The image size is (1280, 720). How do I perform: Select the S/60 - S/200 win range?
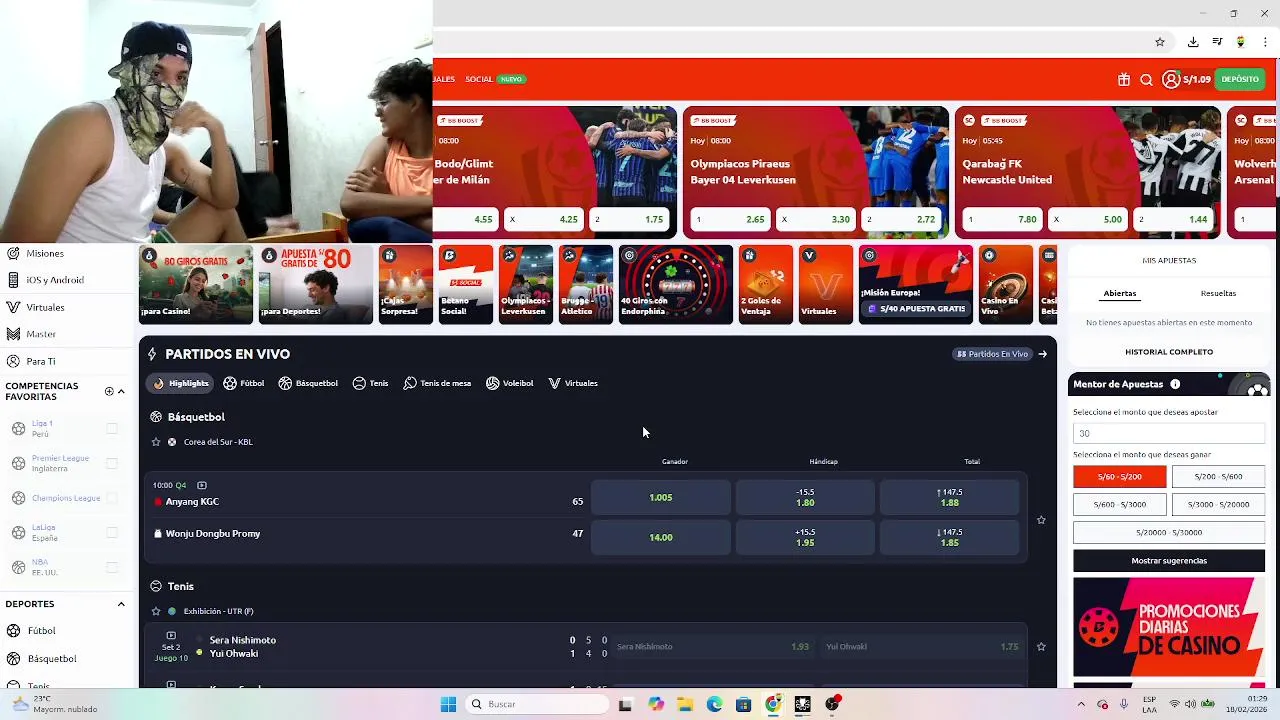(x=1119, y=477)
